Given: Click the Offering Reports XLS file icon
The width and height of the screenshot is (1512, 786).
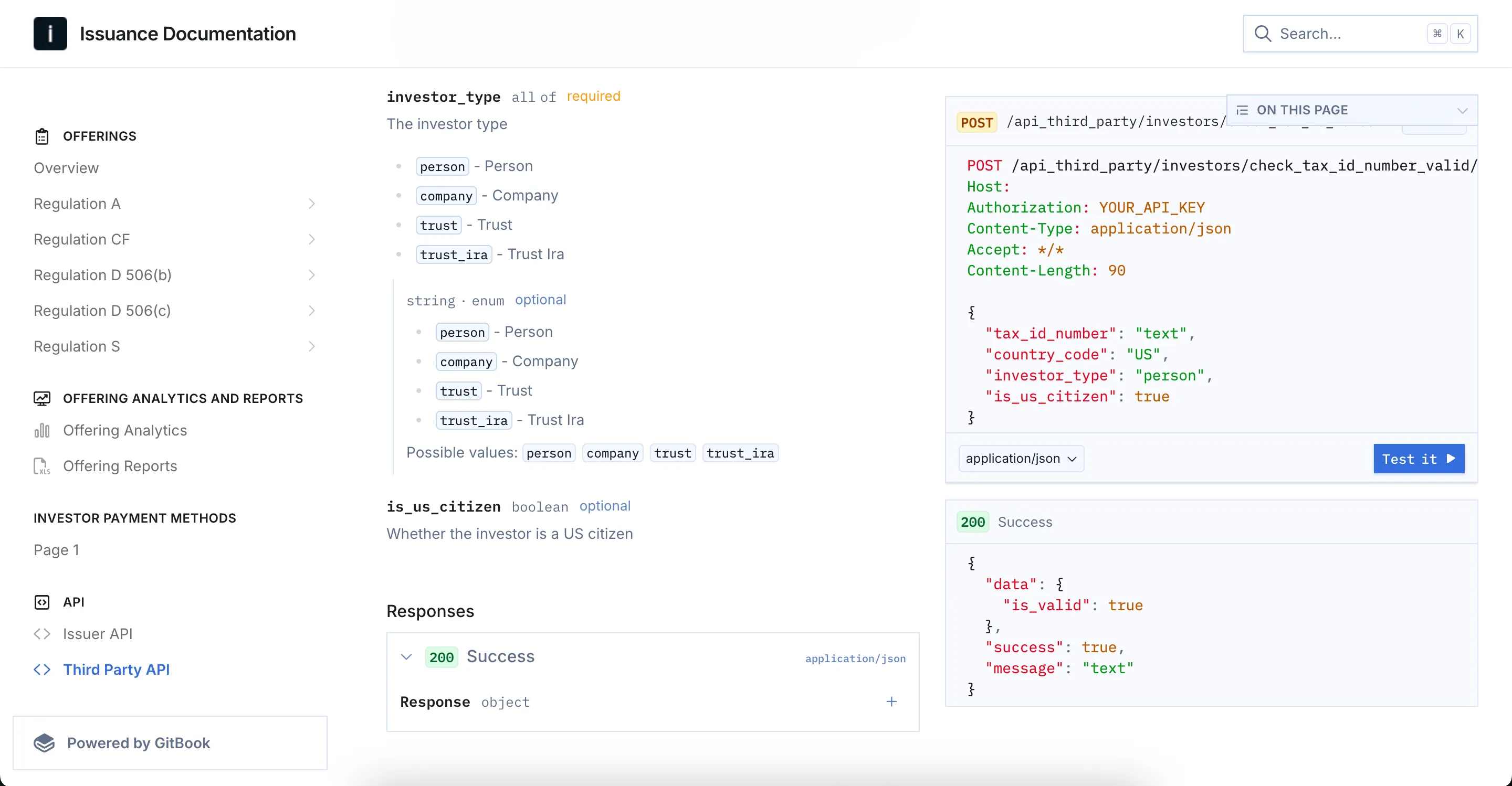Looking at the screenshot, I should click(x=41, y=466).
